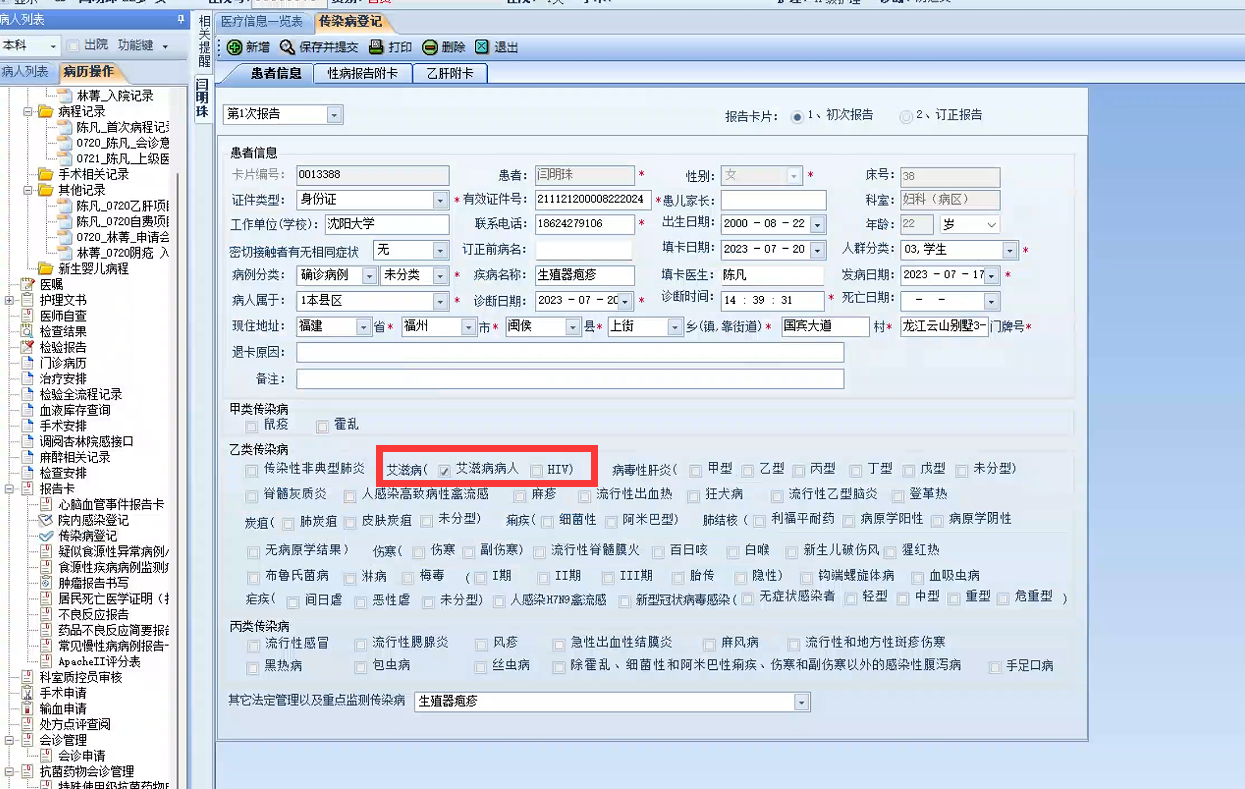Screen dimensions: 1245x789
Task: Click 保存并提交 magnifier toolbar icon
Action: (x=287, y=47)
